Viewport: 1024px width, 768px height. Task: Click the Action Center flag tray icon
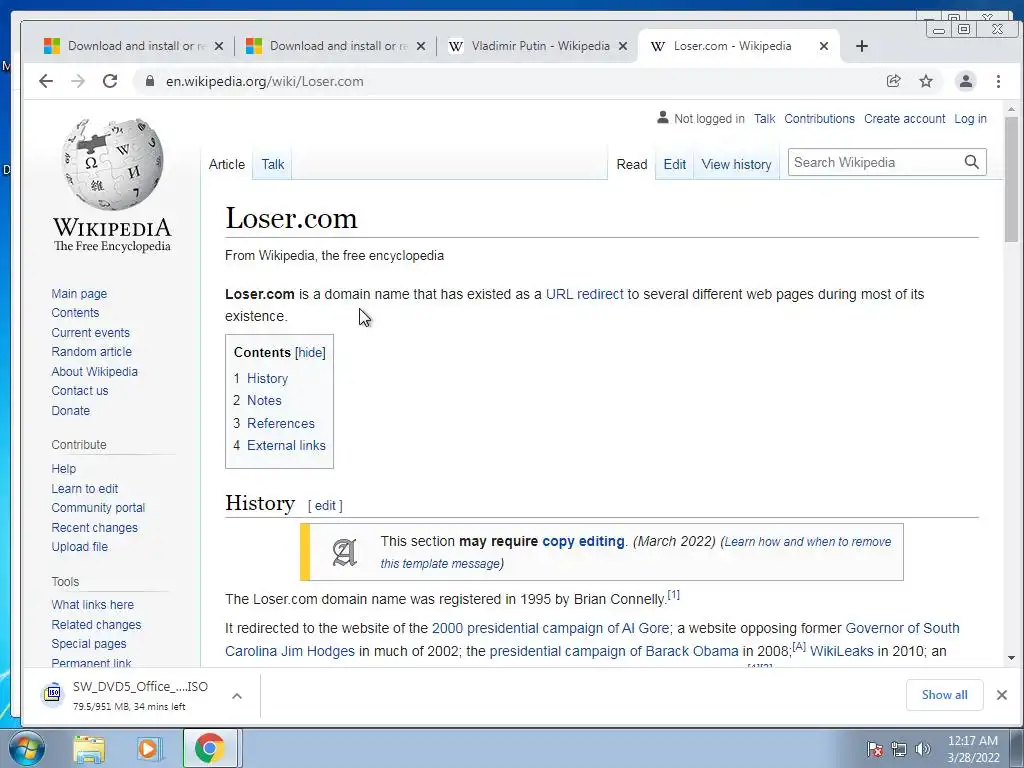[x=874, y=749]
